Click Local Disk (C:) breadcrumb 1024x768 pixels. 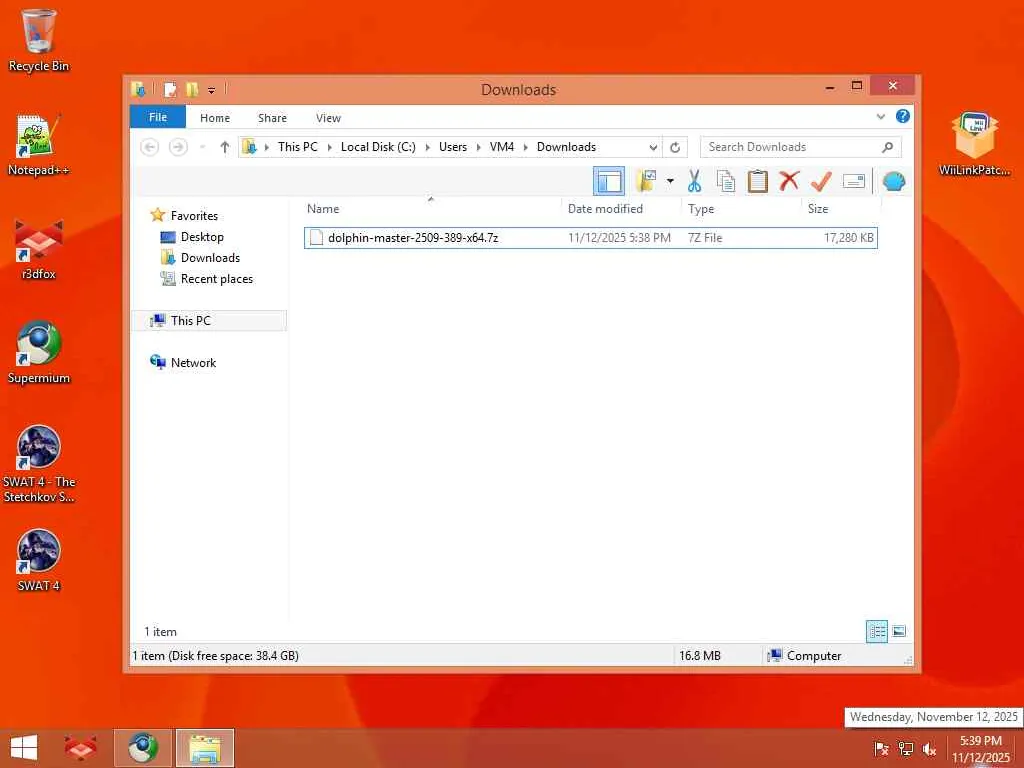click(x=378, y=147)
